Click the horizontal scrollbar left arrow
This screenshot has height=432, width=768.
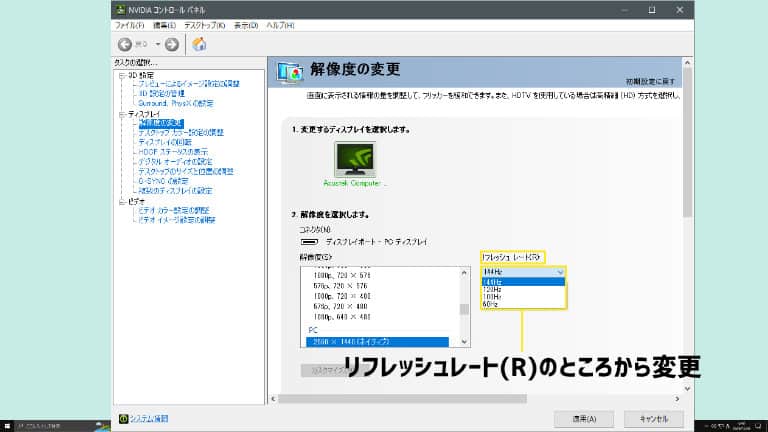(273, 399)
